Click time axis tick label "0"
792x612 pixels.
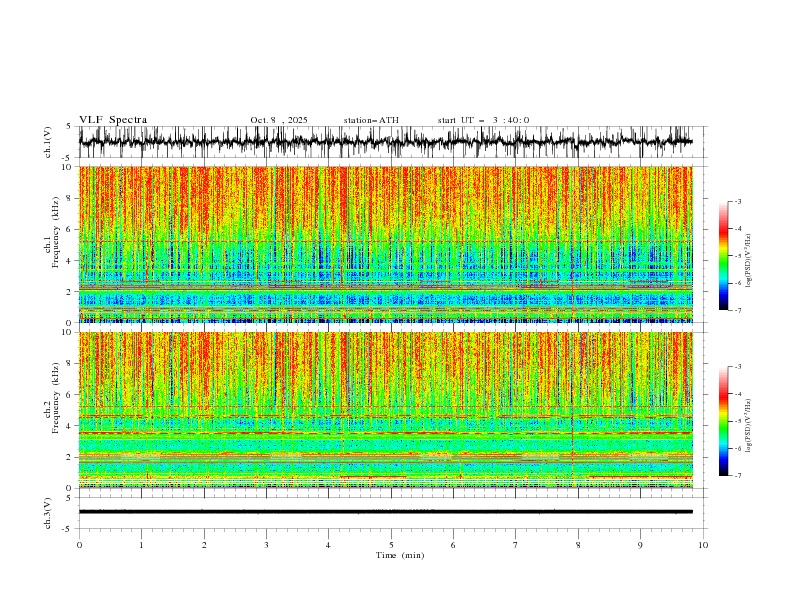[79, 545]
